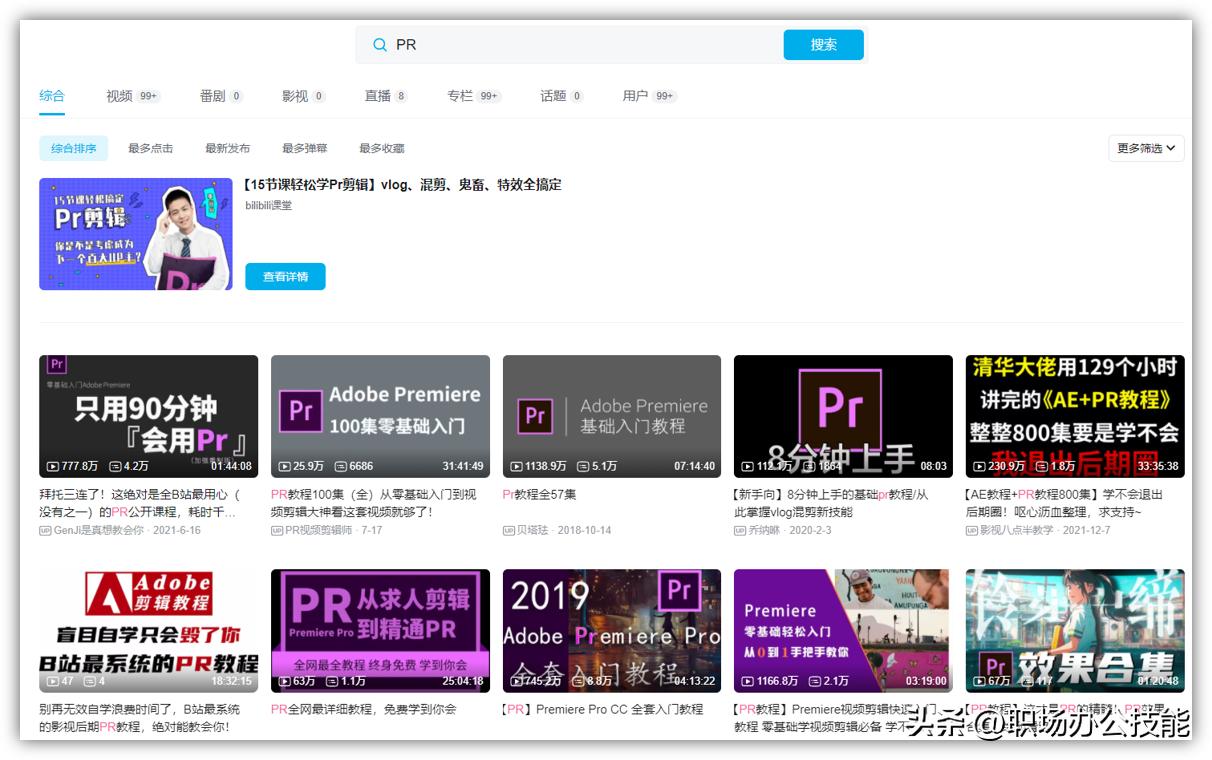
Task: Click the UP icon beside GenJi是真想教会你
Action: (46, 530)
